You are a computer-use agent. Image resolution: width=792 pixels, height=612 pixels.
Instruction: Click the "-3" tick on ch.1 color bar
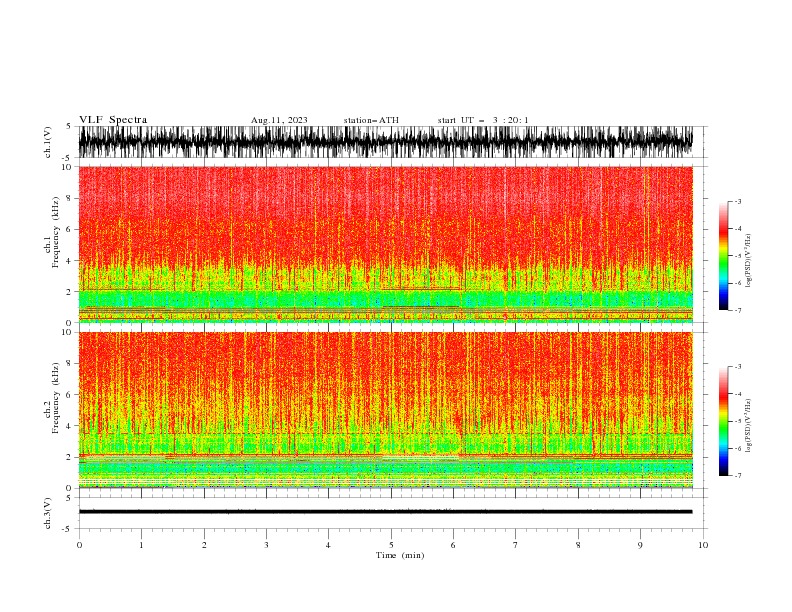pyautogui.click(x=737, y=201)
